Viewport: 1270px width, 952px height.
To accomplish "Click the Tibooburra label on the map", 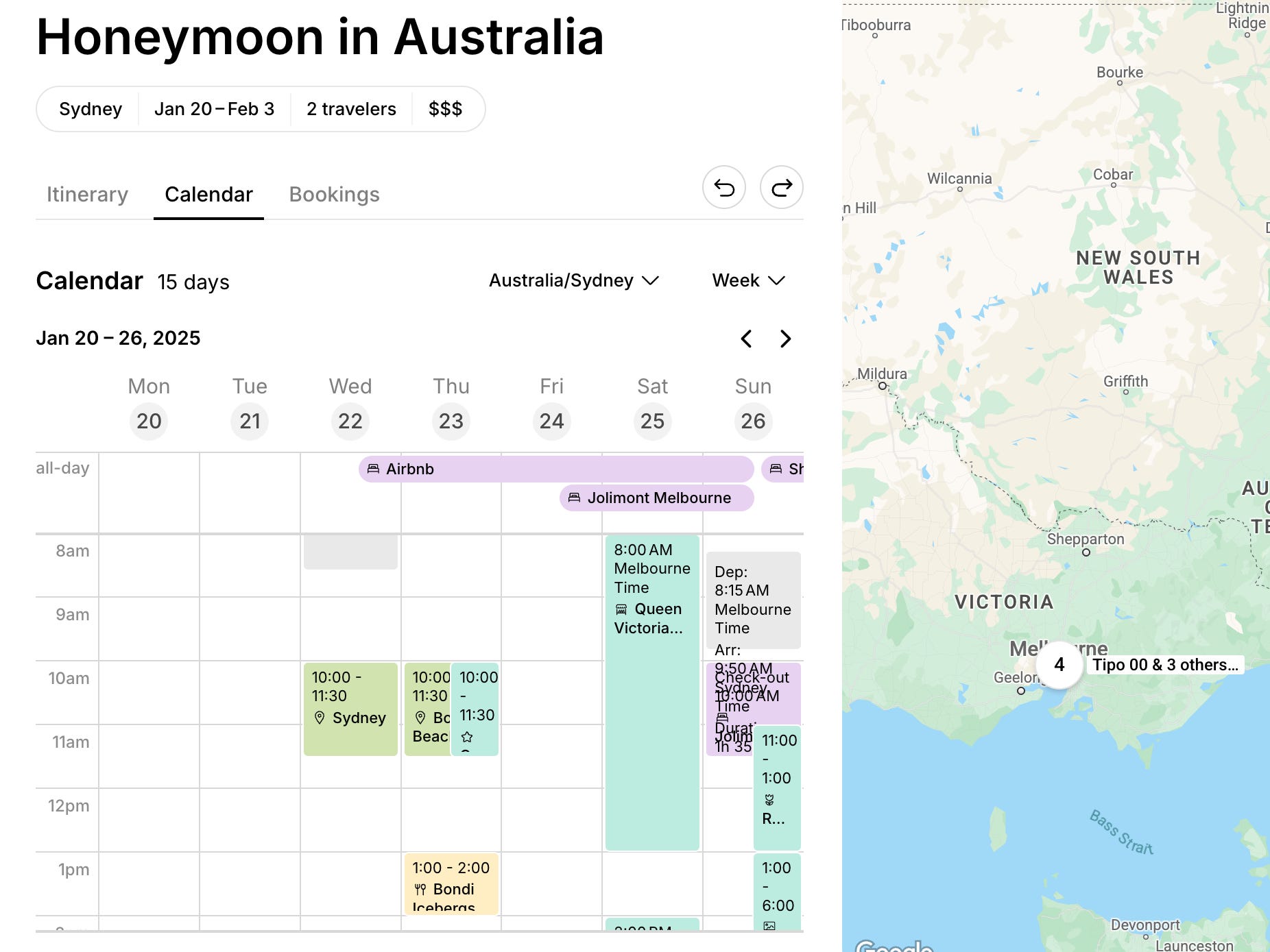I will tap(876, 25).
